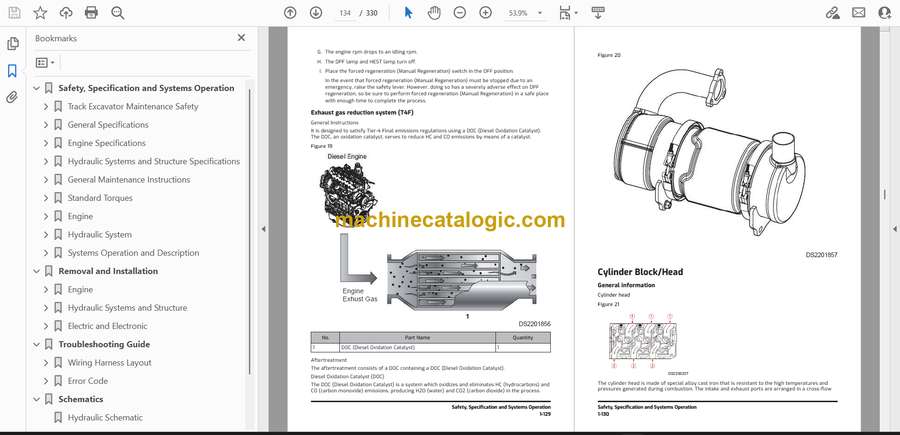Open the Hydraulic Schematic bookmark

(105, 418)
